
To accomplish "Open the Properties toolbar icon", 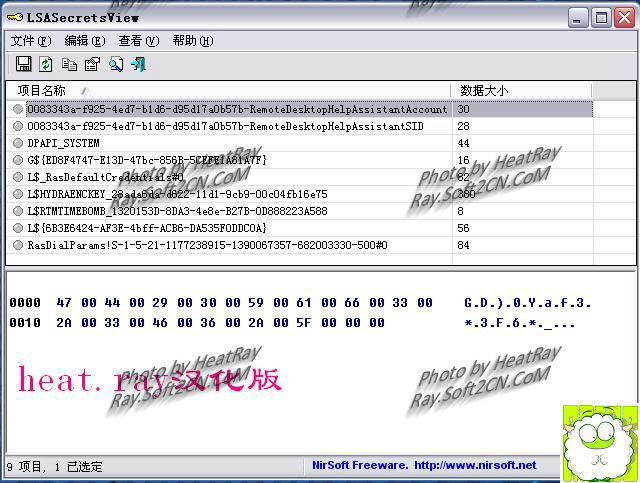I will [x=92, y=65].
